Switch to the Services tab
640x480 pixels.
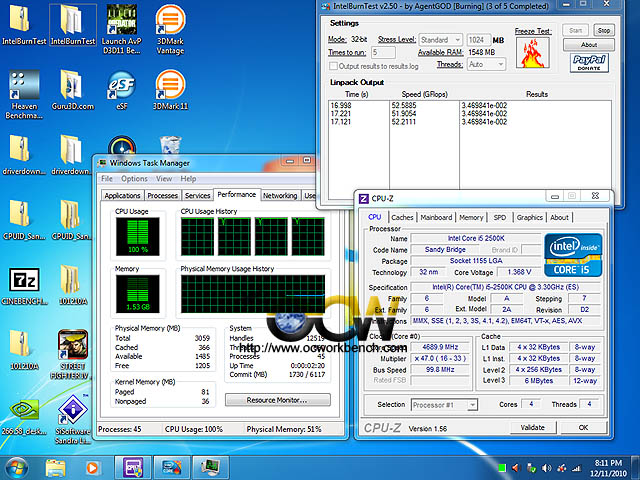[x=198, y=196]
